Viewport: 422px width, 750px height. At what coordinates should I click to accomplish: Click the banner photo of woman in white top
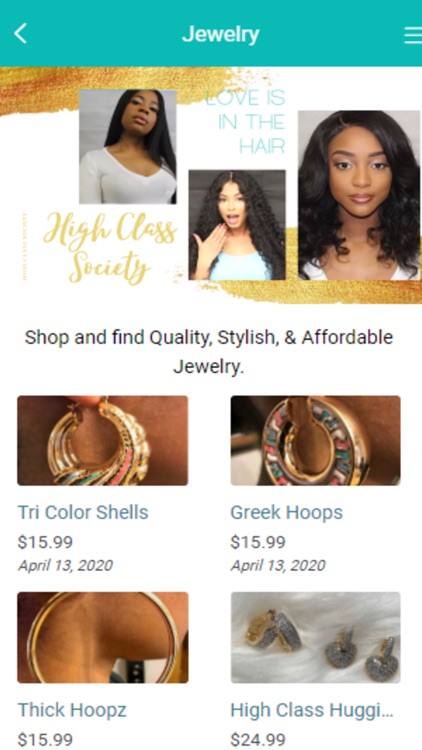click(128, 146)
